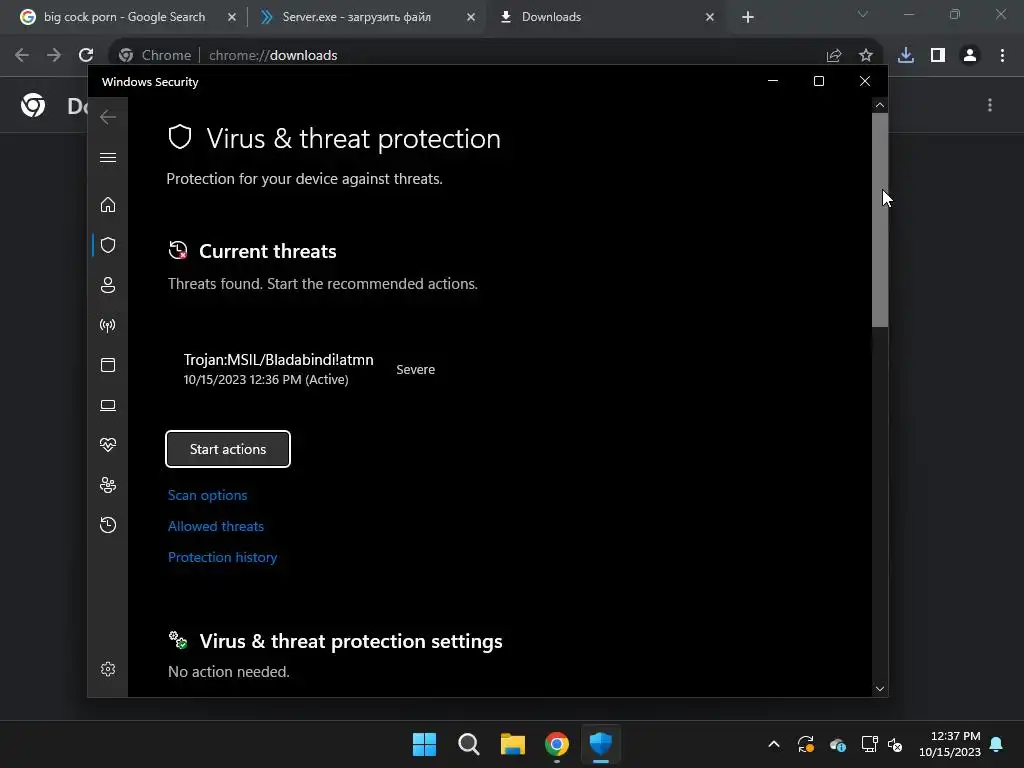Screen dimensions: 1024x768
Task: Reload the page in Chrome
Action: pos(86,55)
